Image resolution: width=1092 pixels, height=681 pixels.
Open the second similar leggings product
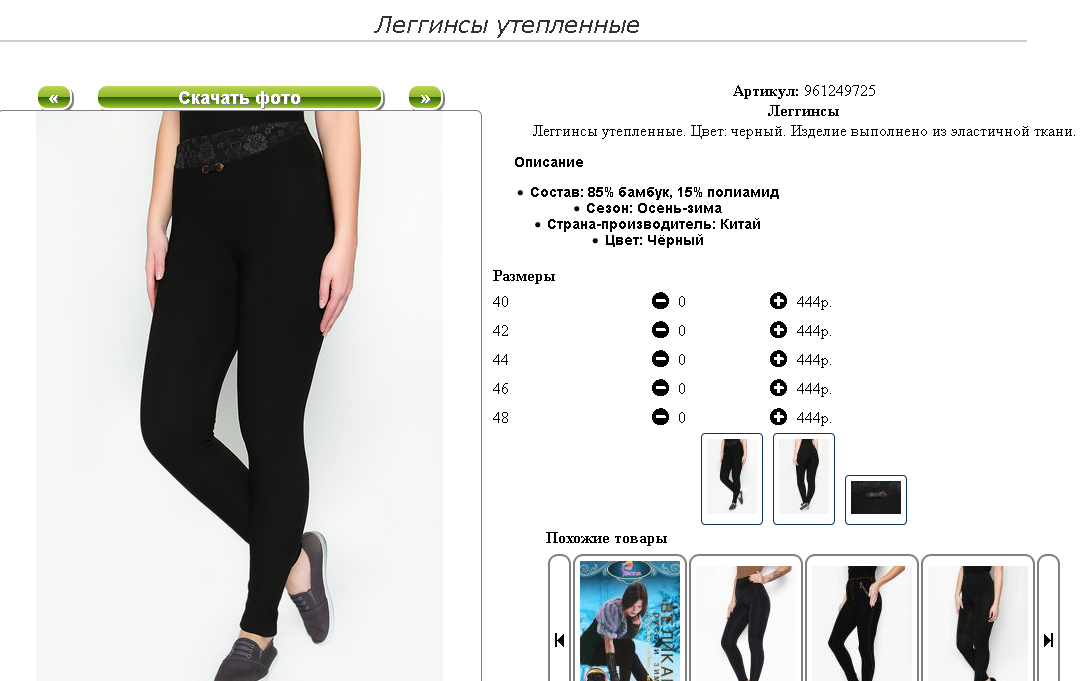pos(746,620)
